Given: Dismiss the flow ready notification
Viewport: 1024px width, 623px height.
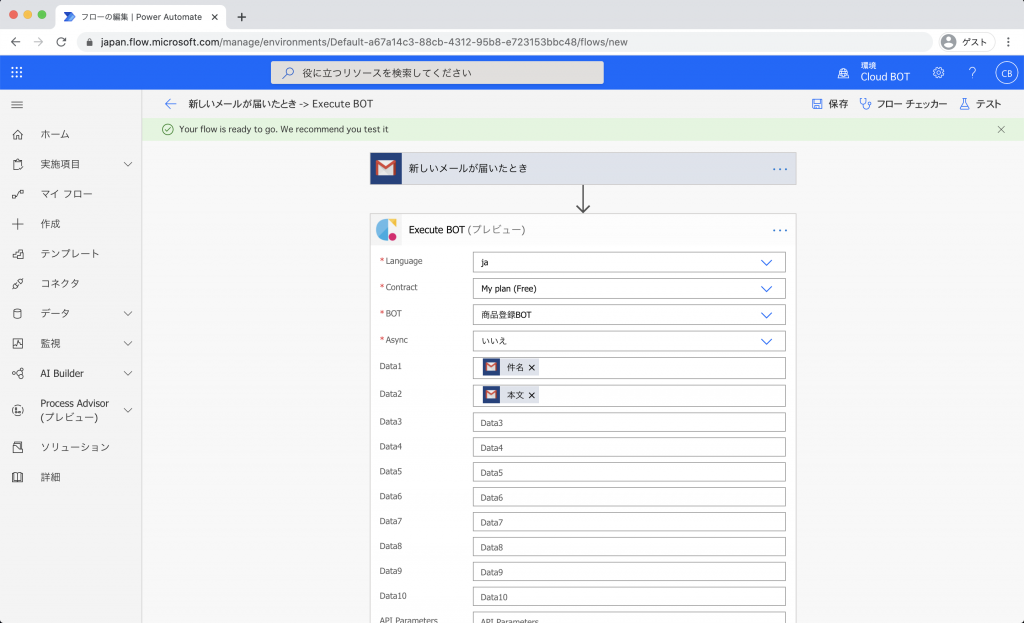Looking at the screenshot, I should pyautogui.click(x=1001, y=129).
